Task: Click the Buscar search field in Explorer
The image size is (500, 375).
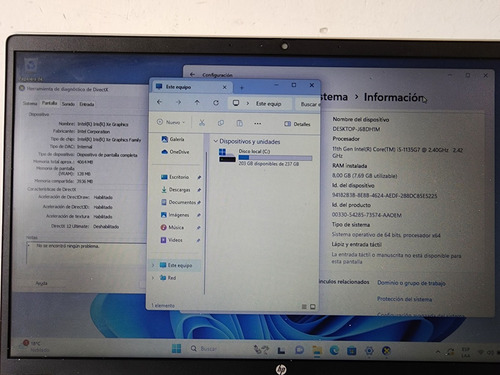Action: (308, 104)
